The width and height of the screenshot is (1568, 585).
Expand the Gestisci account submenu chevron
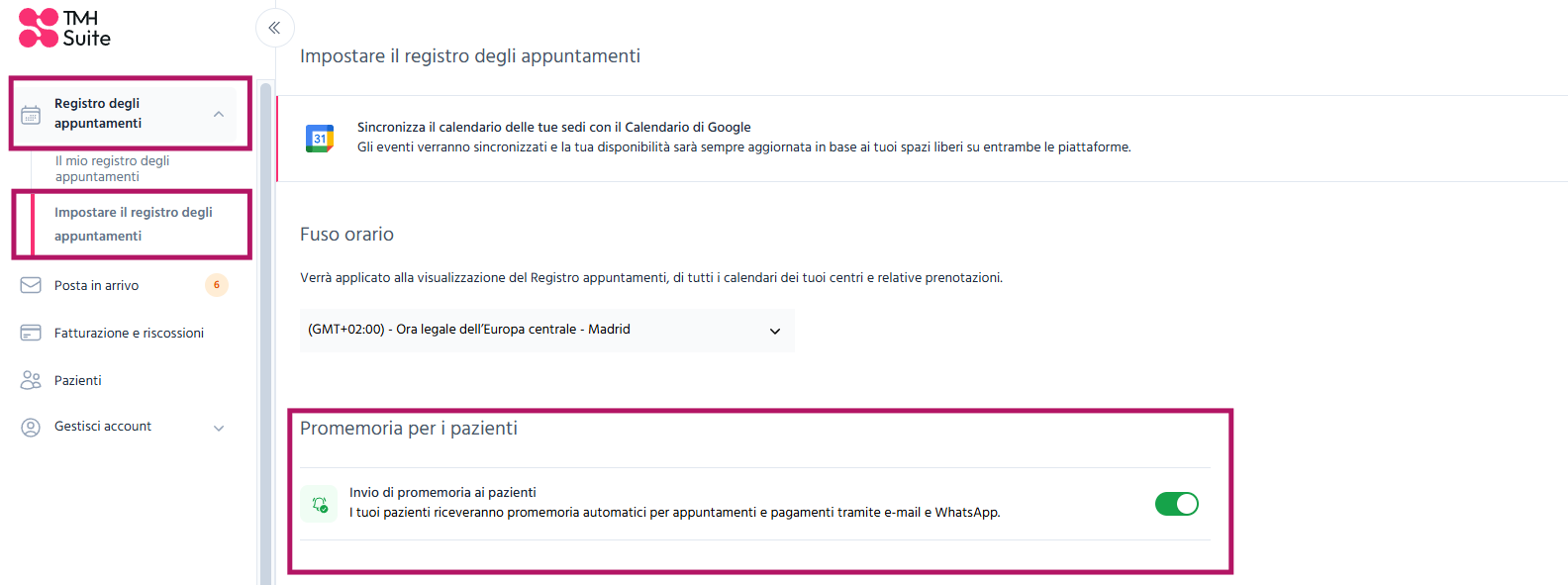tap(219, 428)
